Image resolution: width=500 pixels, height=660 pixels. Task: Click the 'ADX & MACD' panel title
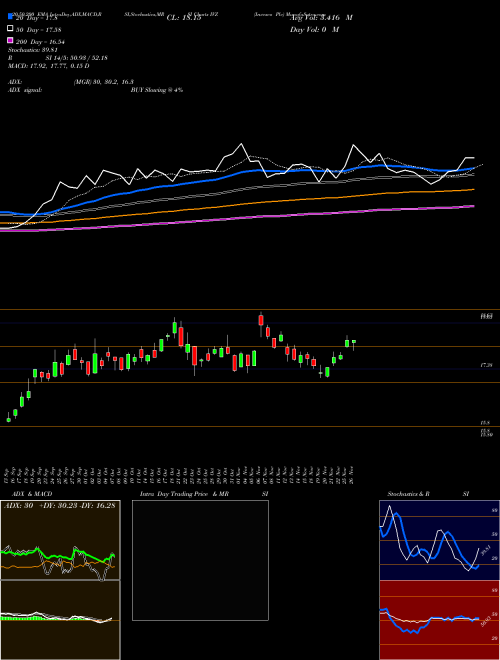pos(32,494)
